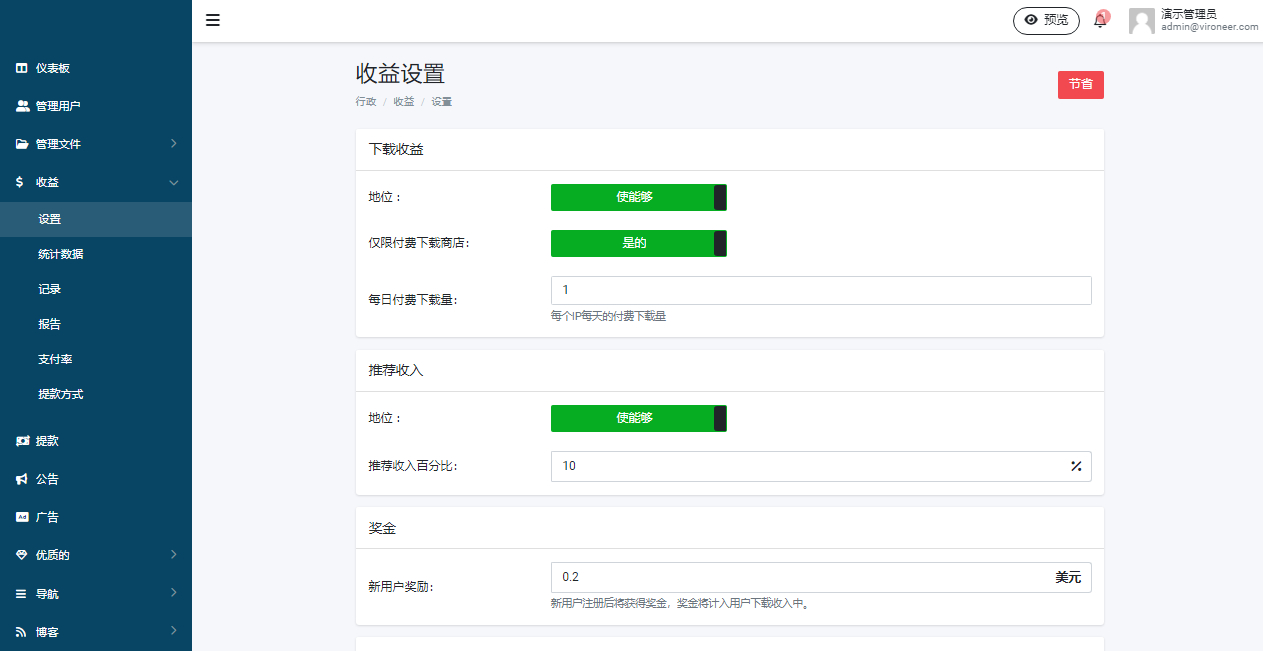Toggle 推荐收入 地位 switch
Viewport: 1263px width, 651px height.
pyautogui.click(x=638, y=418)
